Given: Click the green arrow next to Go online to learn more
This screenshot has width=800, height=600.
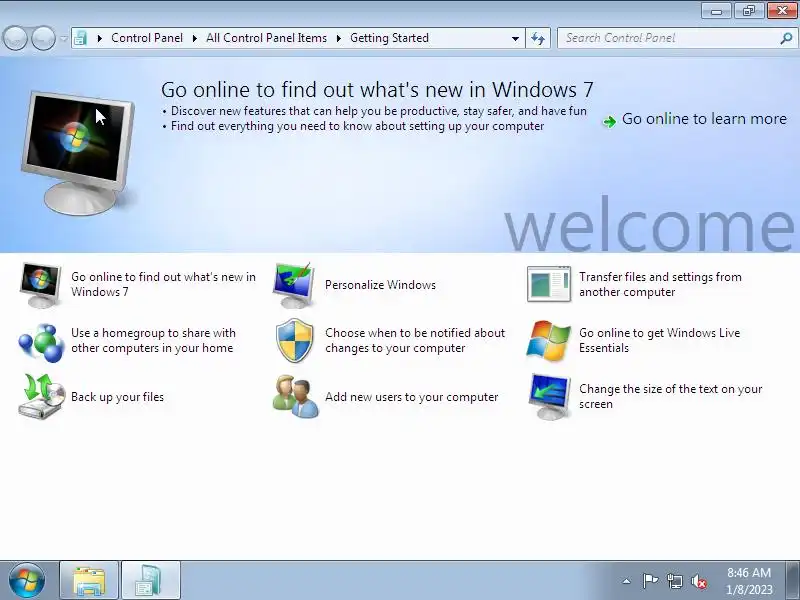Looking at the screenshot, I should [609, 121].
